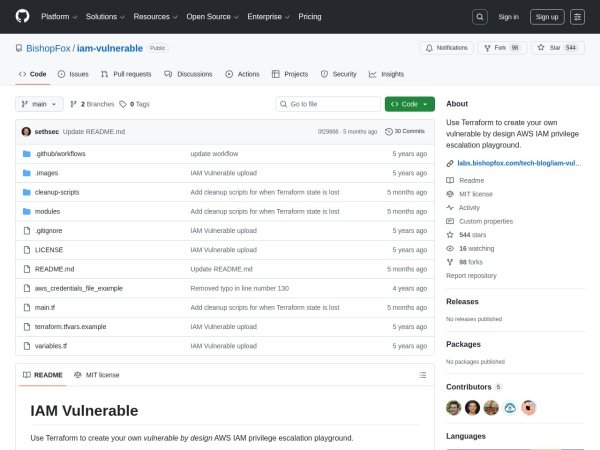
Task: Focus the Go to file search field
Action: (x=328, y=104)
